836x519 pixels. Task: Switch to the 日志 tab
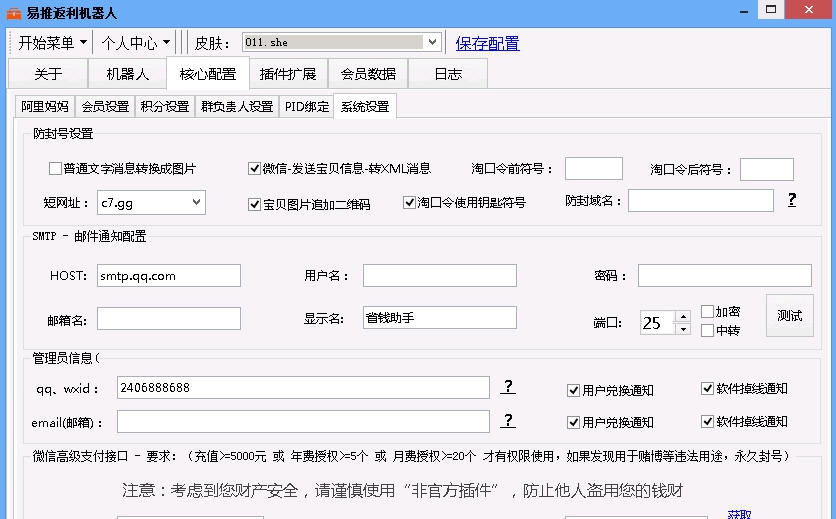(448, 74)
